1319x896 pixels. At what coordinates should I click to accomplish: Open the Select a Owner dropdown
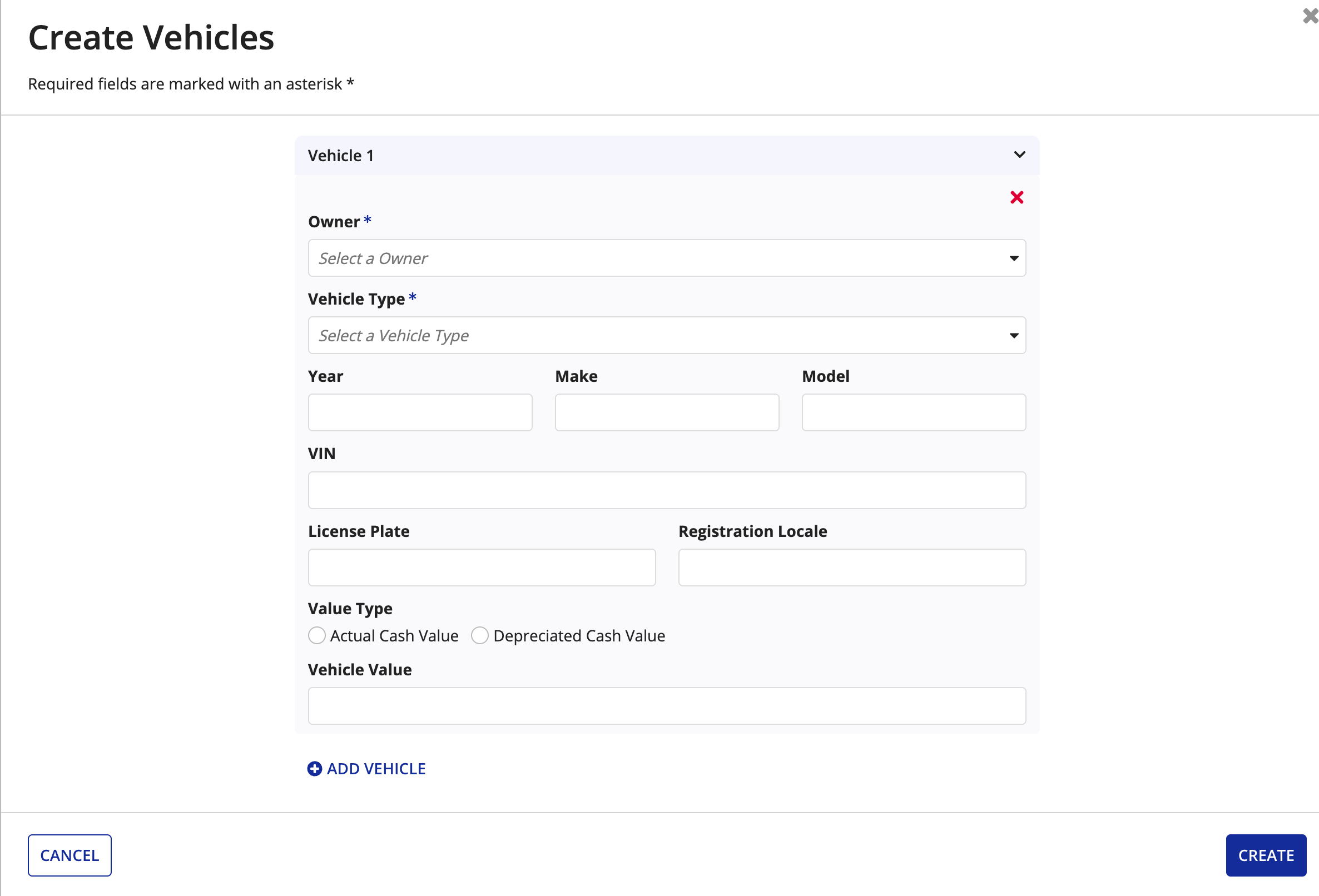667,258
